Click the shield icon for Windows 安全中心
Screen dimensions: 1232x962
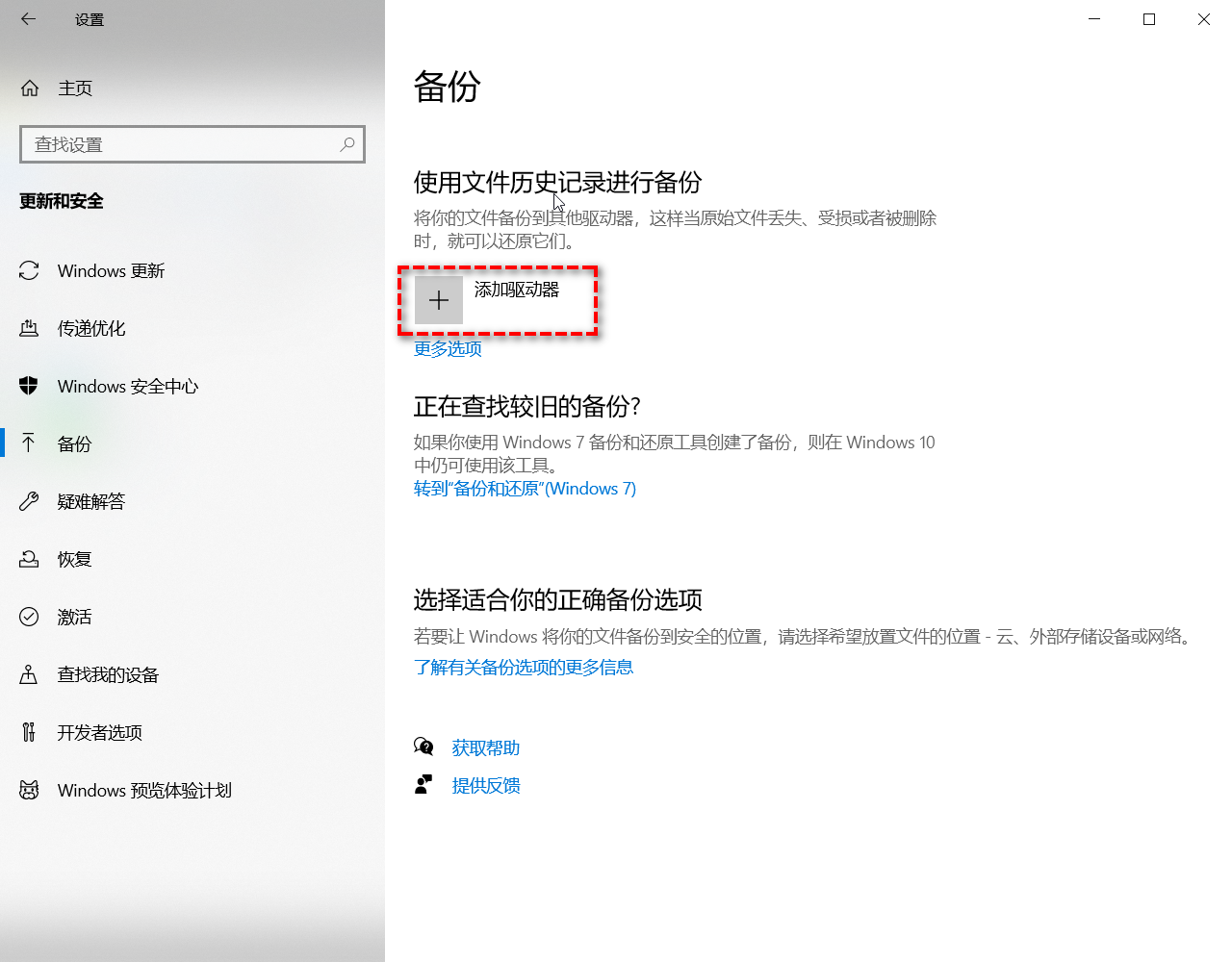pyautogui.click(x=29, y=386)
